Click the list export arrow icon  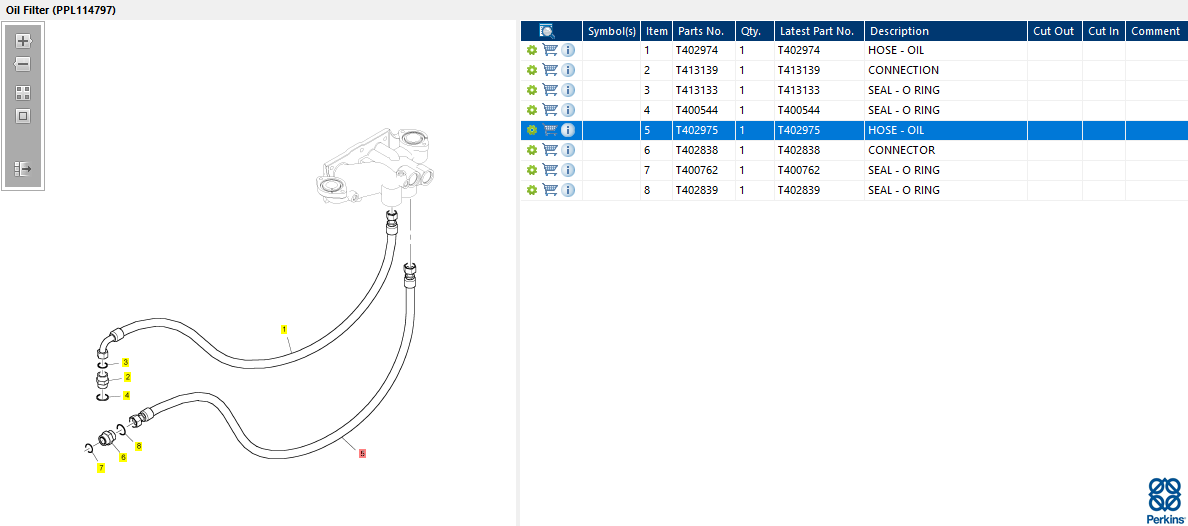(x=23, y=169)
